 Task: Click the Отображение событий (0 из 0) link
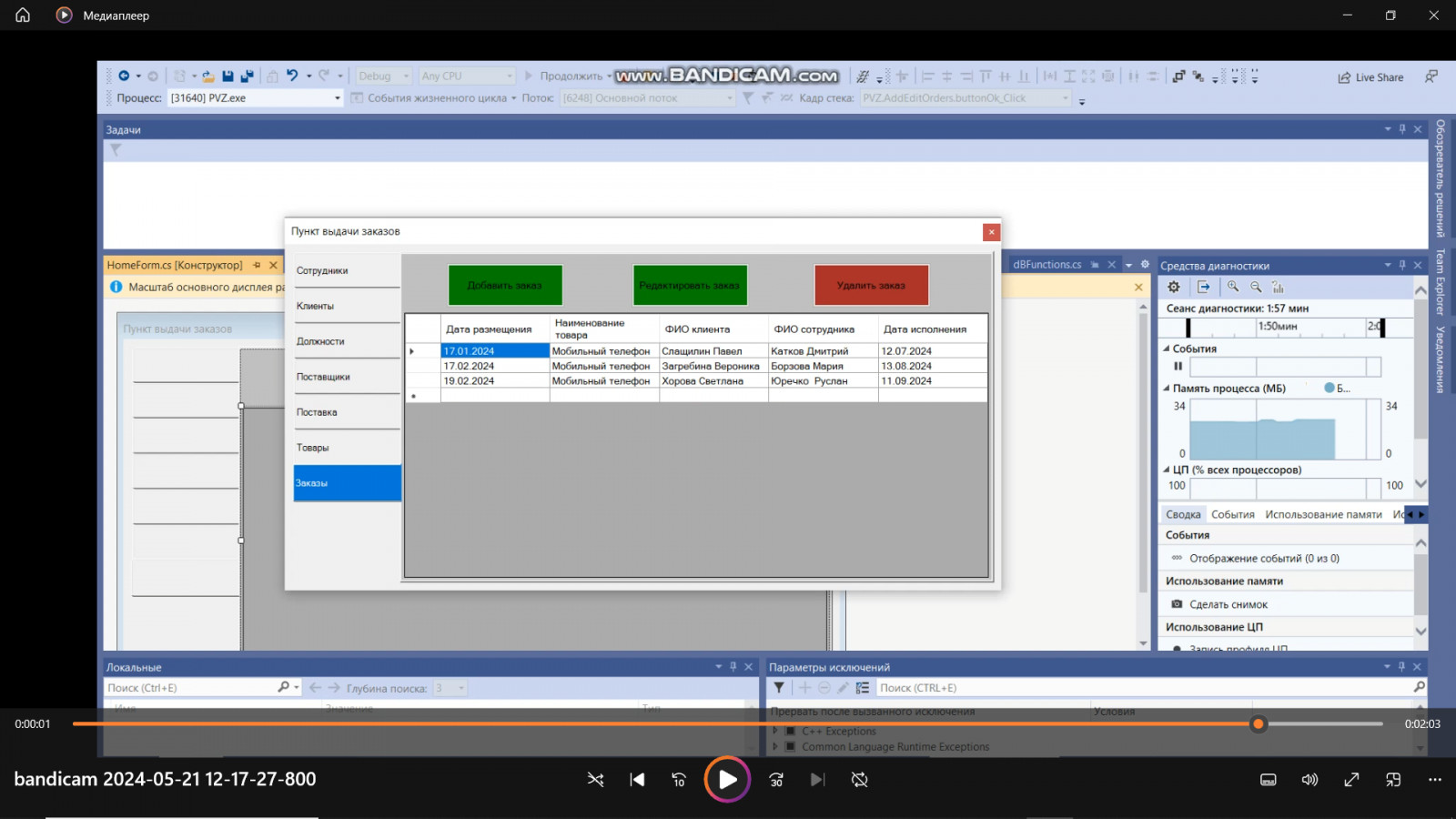[1264, 559]
